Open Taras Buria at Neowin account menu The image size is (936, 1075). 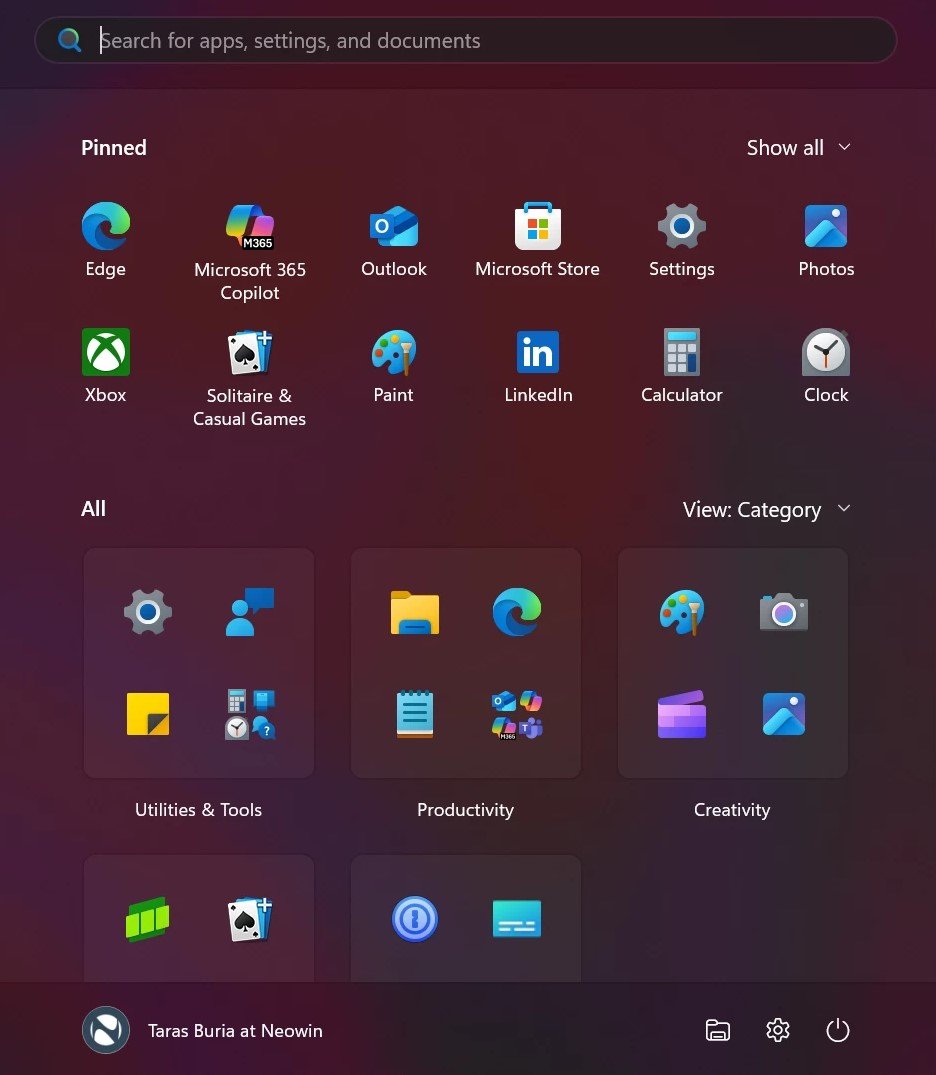click(202, 1030)
